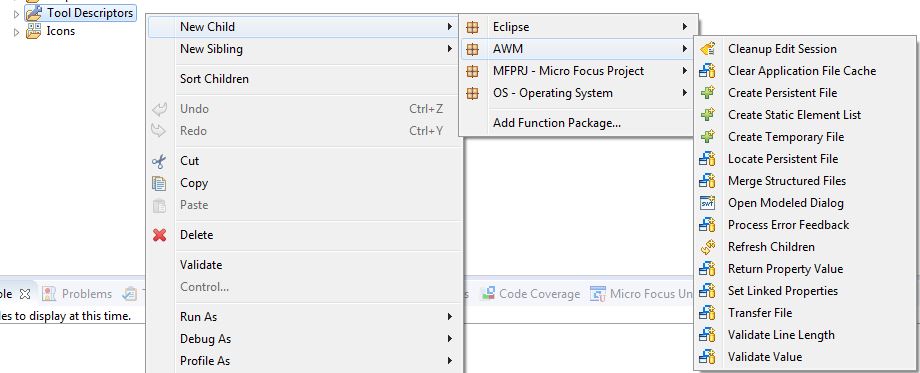Switch to the Problems tab

[77, 294]
